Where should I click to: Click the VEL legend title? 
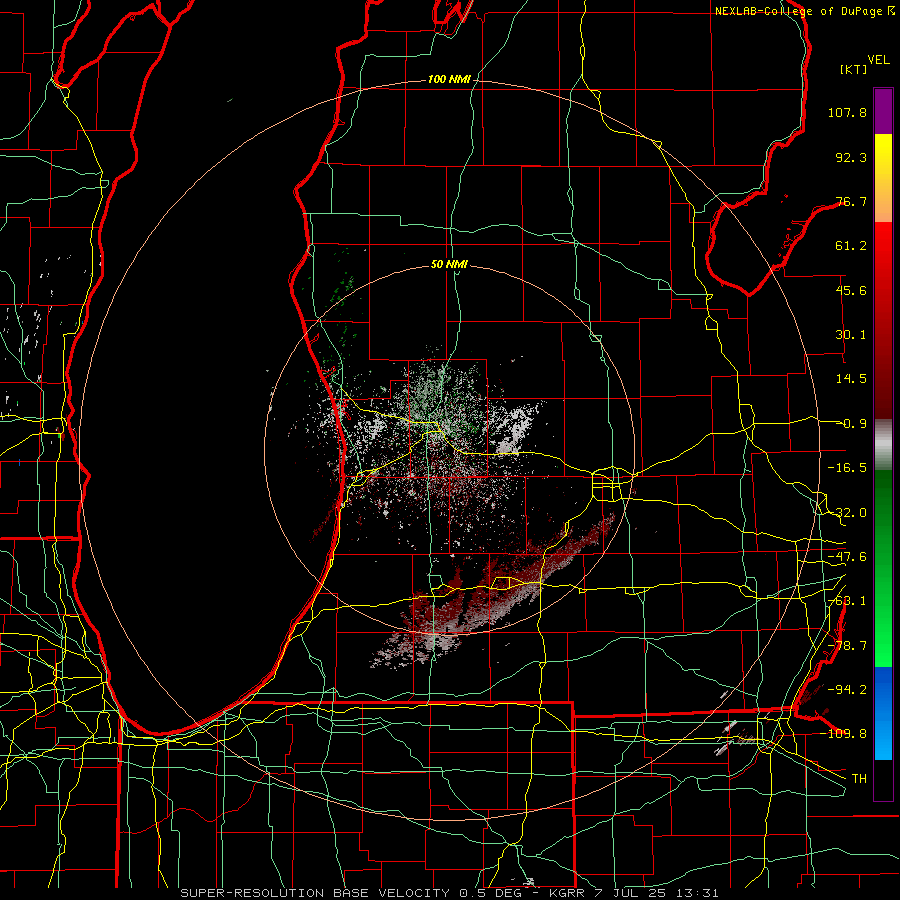(878, 60)
